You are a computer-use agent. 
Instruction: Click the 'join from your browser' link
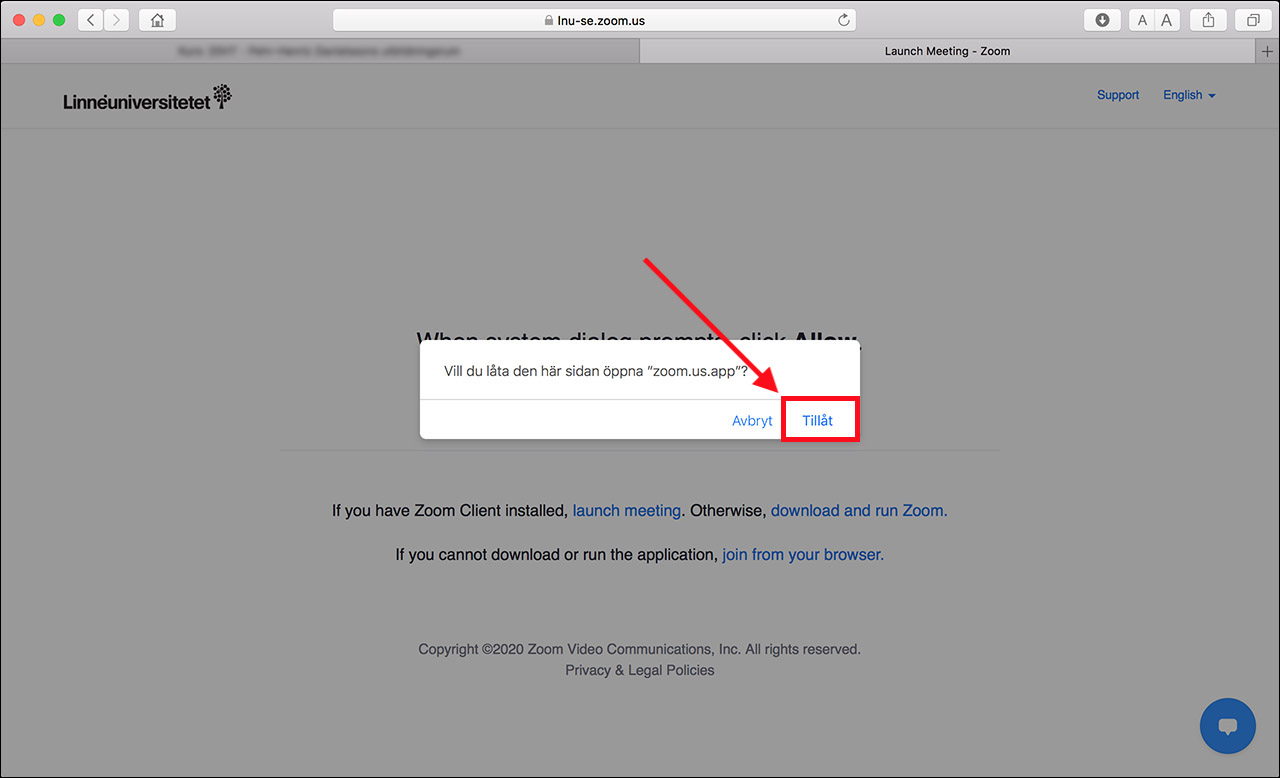click(x=803, y=554)
